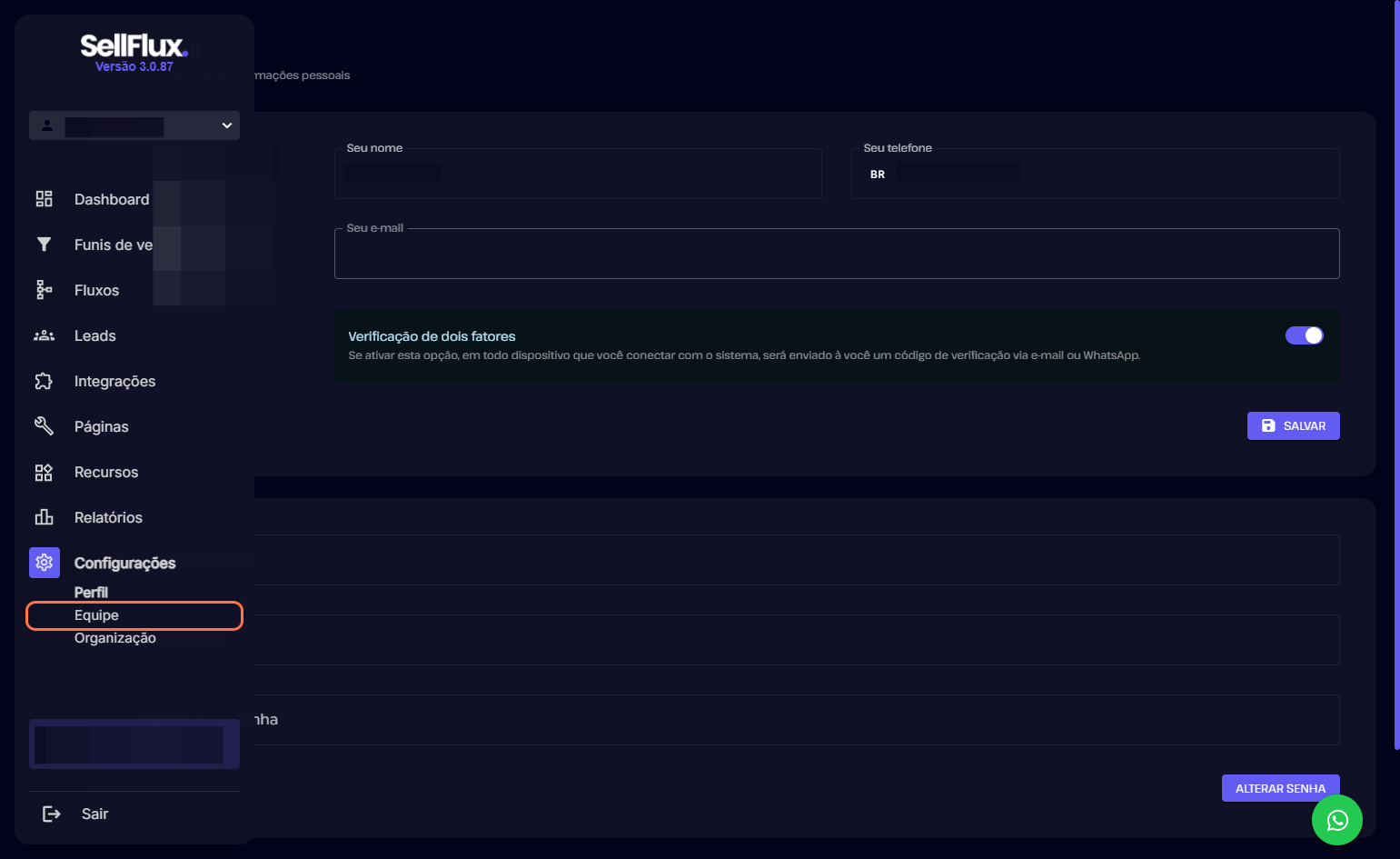
Task: Click the Páginas wrench icon
Action: (44, 426)
